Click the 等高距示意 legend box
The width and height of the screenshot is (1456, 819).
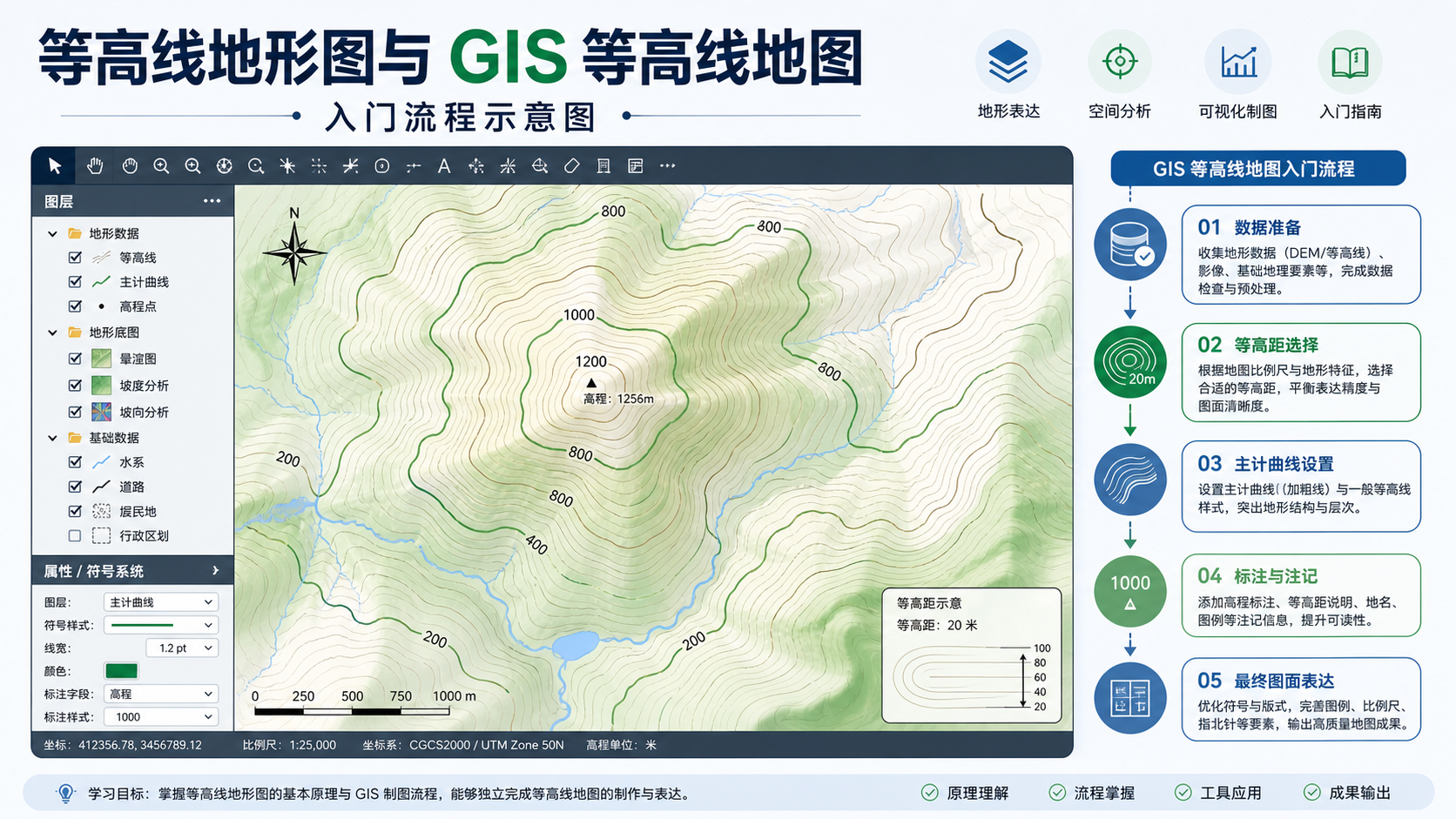[x=972, y=656]
